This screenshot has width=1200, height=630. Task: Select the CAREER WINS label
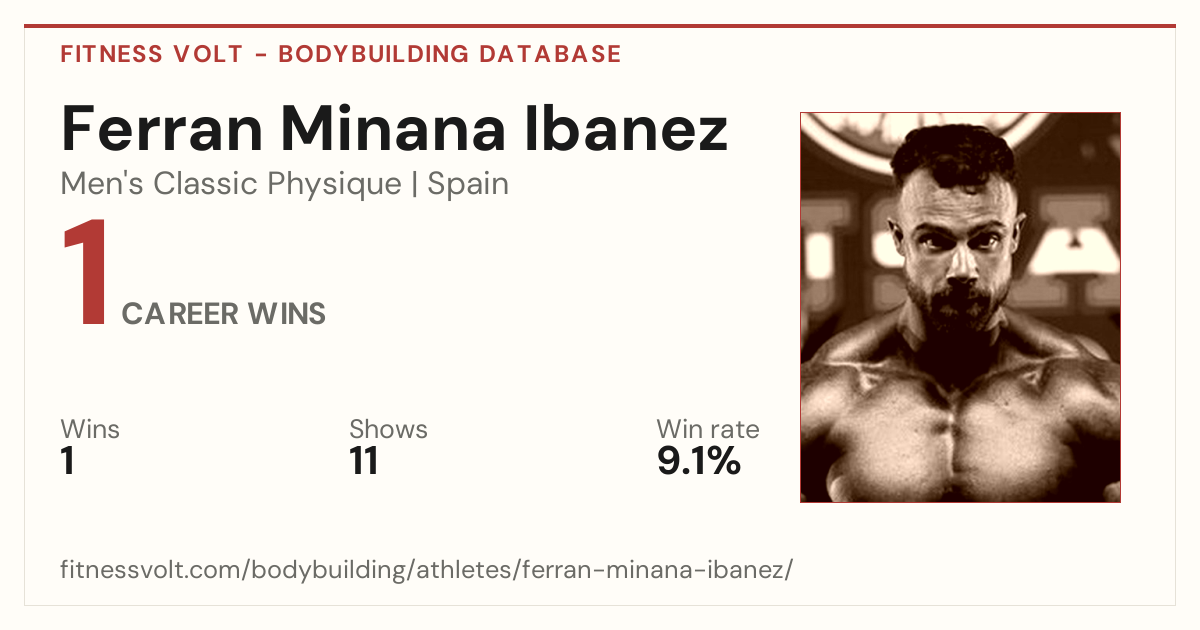224,314
